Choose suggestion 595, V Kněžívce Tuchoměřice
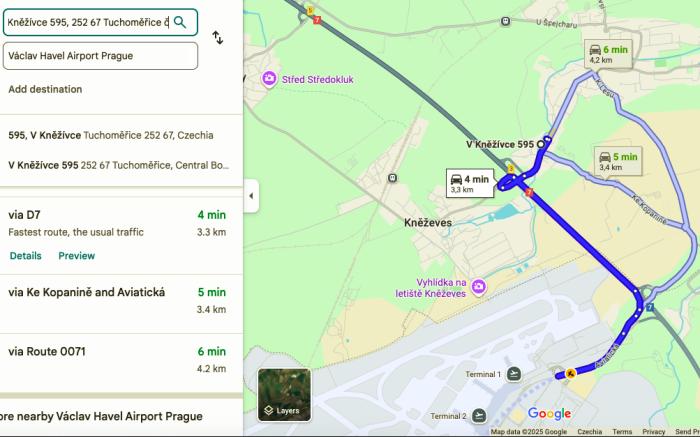 point(121,135)
